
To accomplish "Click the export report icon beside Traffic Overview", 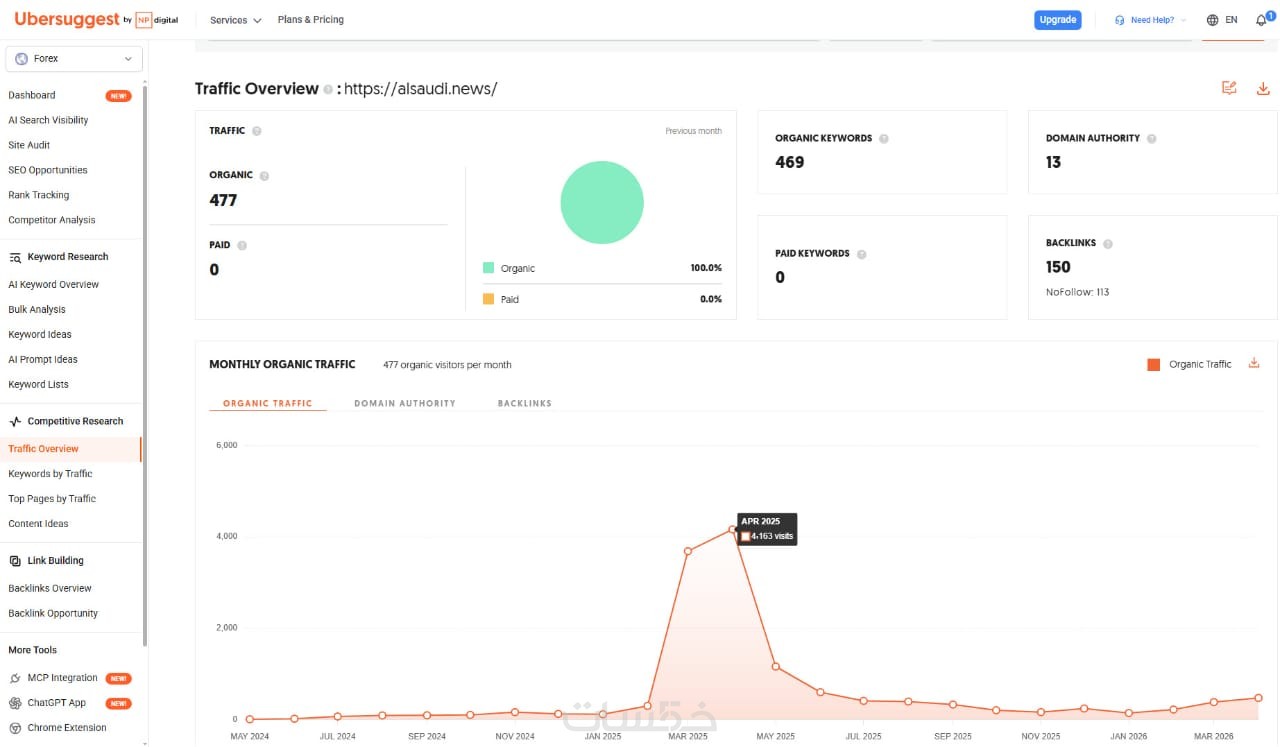I will click(1229, 88).
